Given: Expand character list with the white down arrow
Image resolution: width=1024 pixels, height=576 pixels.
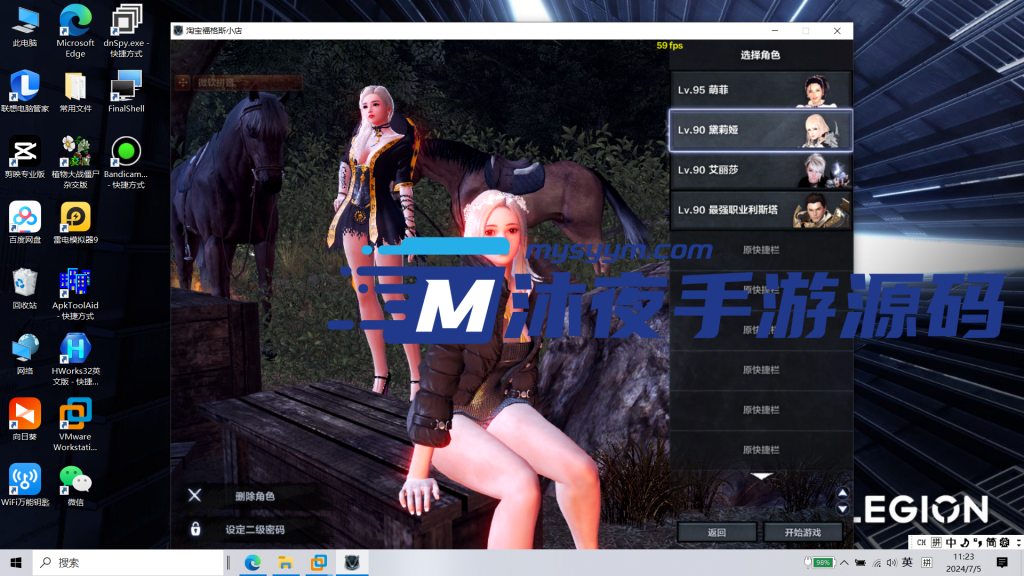Looking at the screenshot, I should click(x=761, y=476).
